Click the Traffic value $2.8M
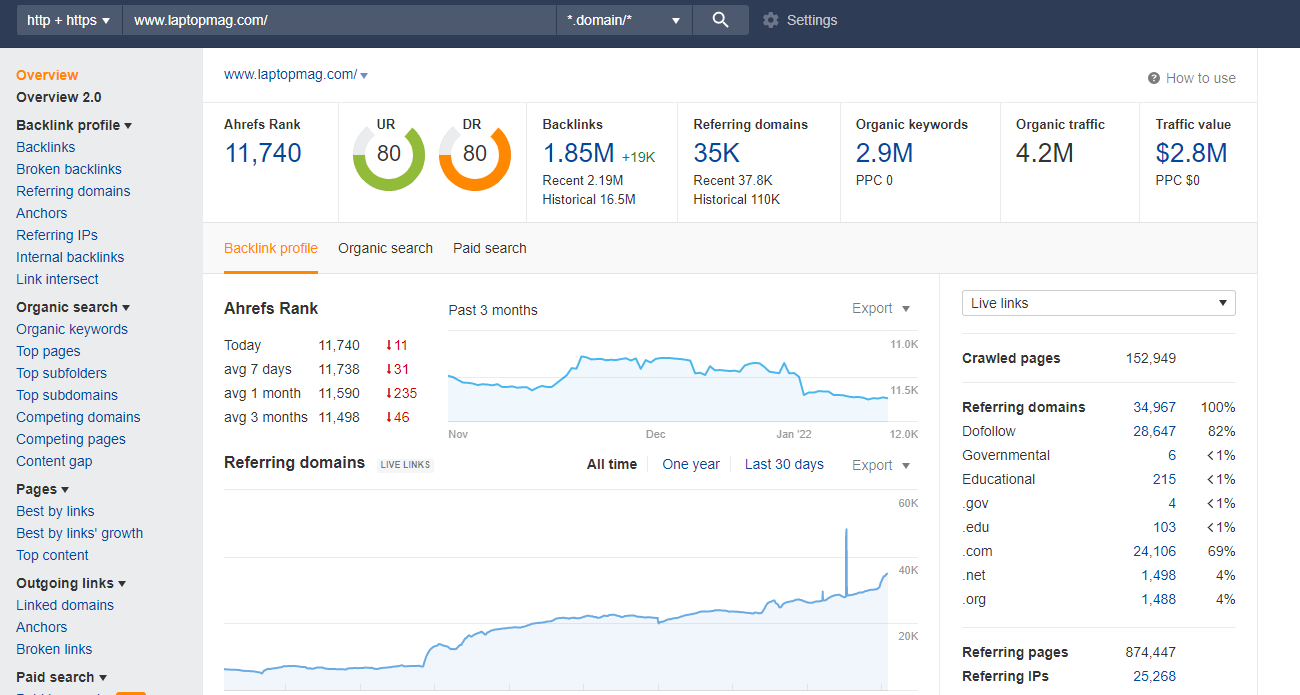The height and width of the screenshot is (695, 1300). coord(1191,153)
